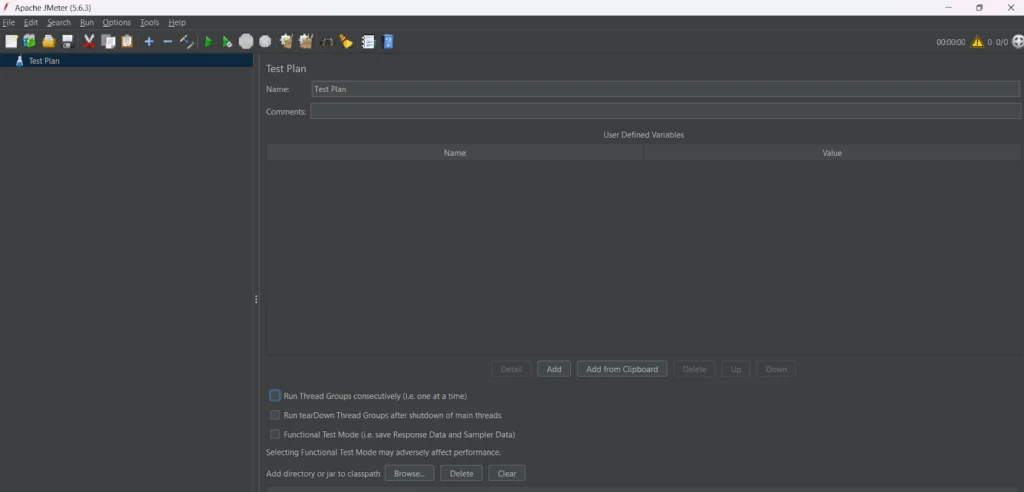
Task: Enable Functional Test Mode checkbox
Action: [275, 434]
